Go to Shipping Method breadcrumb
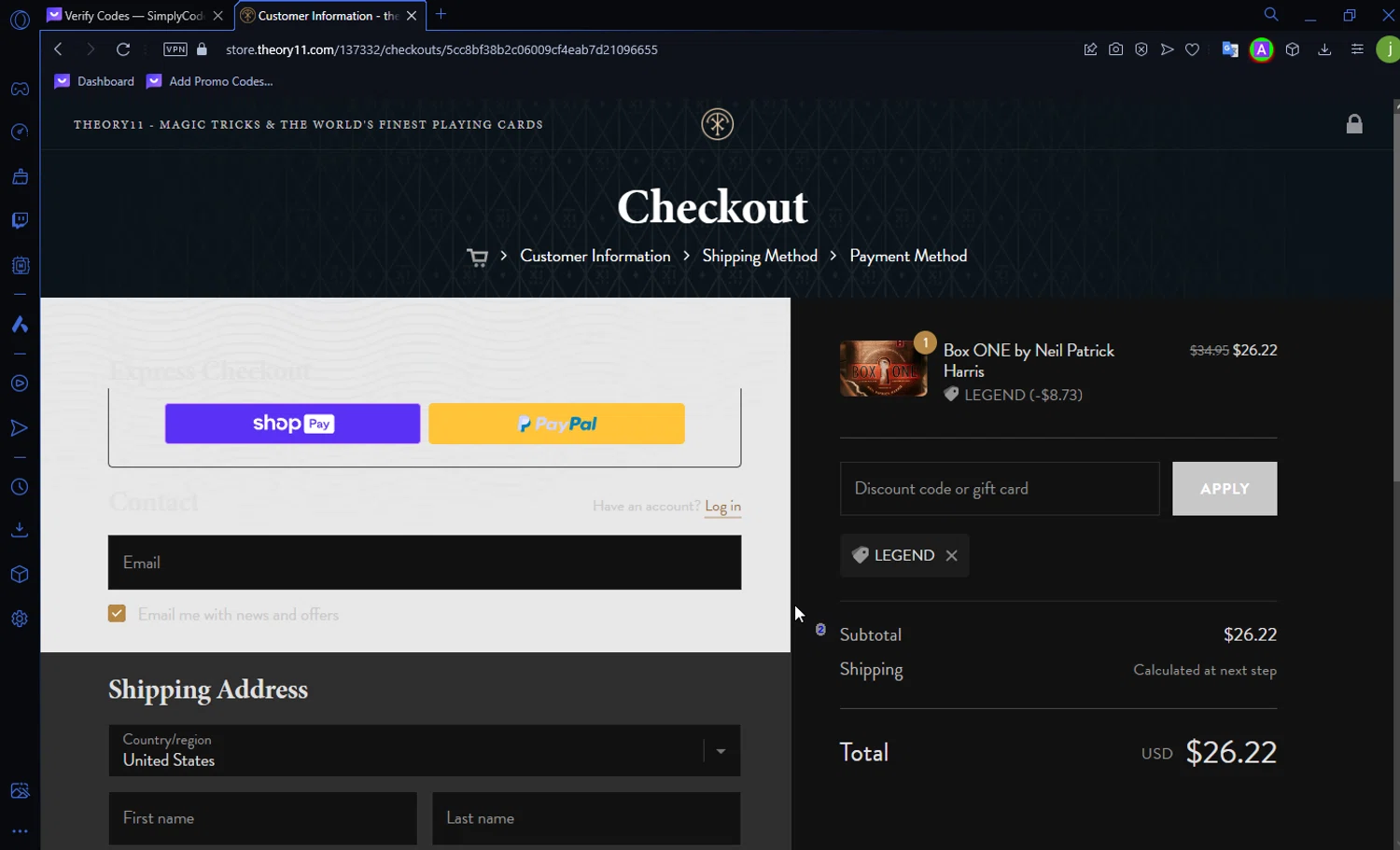Screen dimensions: 1400x850 [760, 256]
